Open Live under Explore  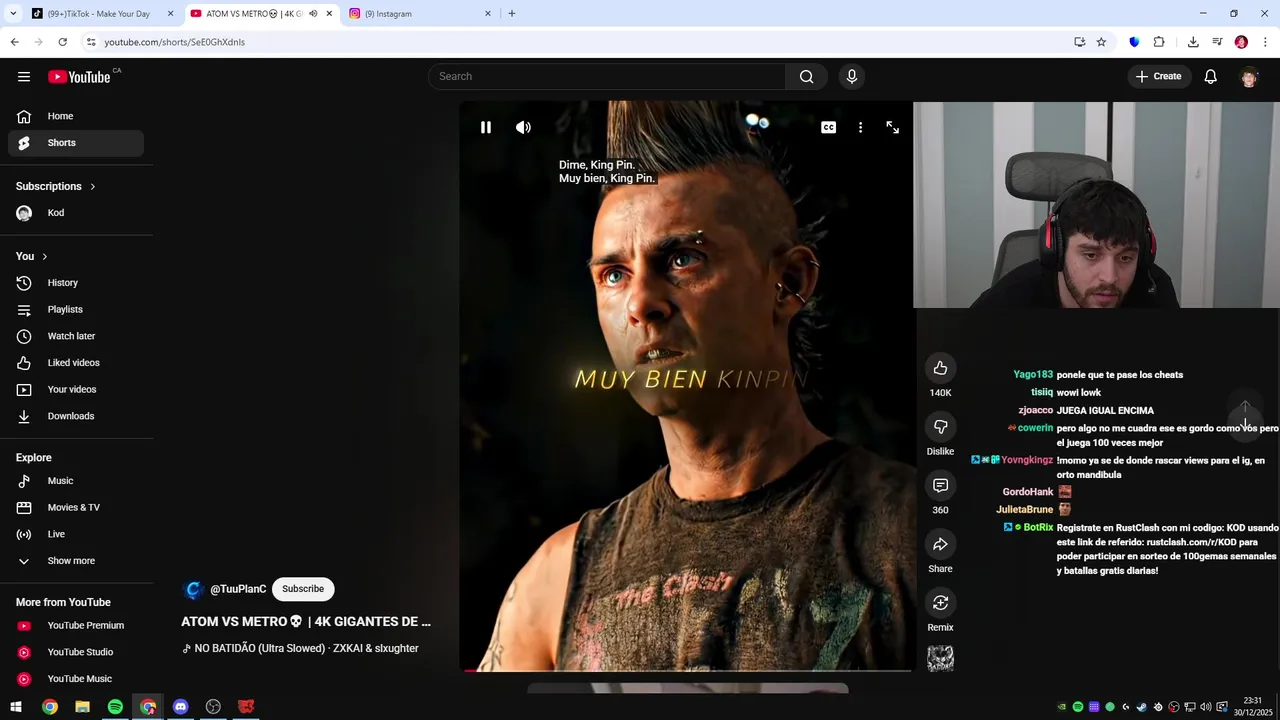(x=76, y=534)
